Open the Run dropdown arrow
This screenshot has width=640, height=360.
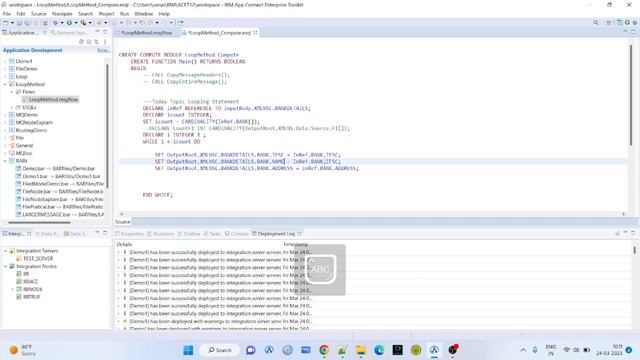(x=76, y=23)
